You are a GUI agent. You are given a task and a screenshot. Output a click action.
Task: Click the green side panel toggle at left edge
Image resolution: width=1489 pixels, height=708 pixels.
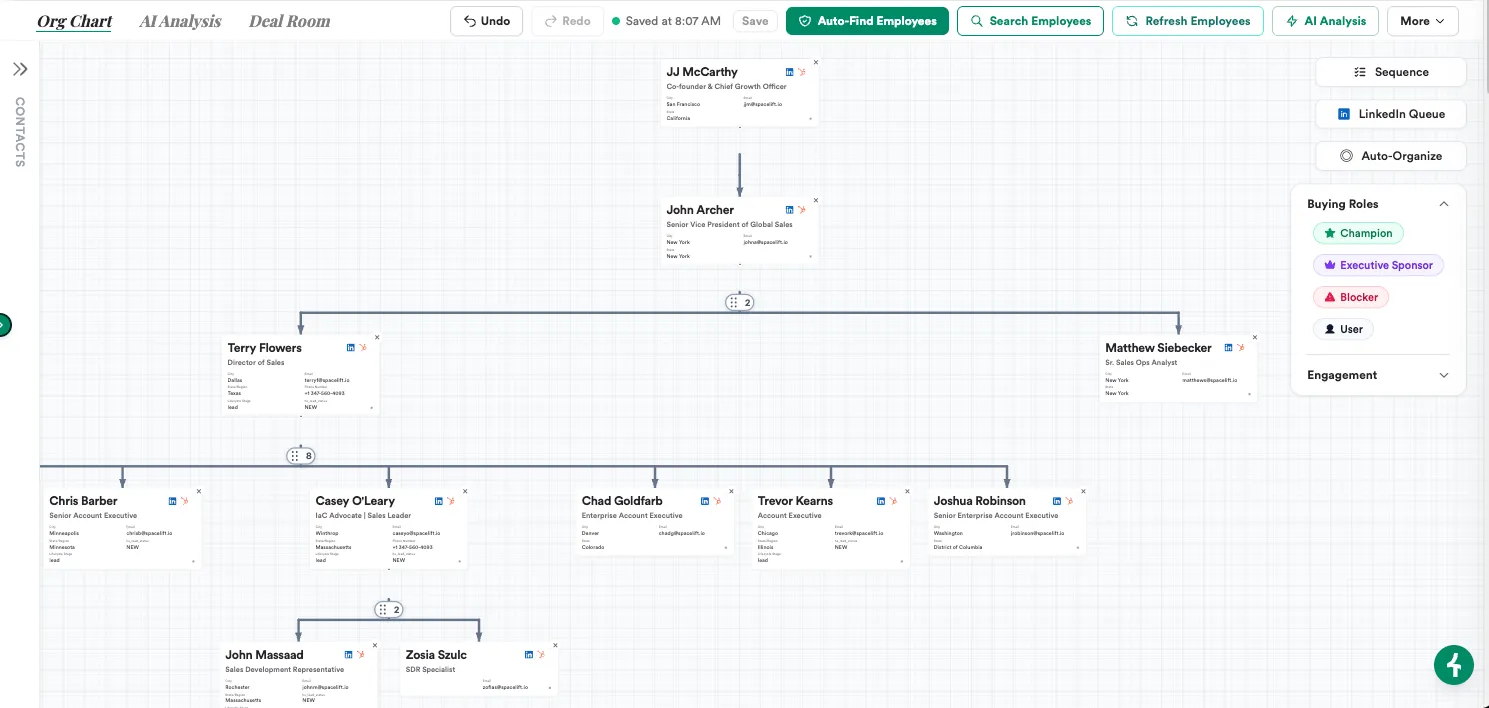[x=4, y=324]
